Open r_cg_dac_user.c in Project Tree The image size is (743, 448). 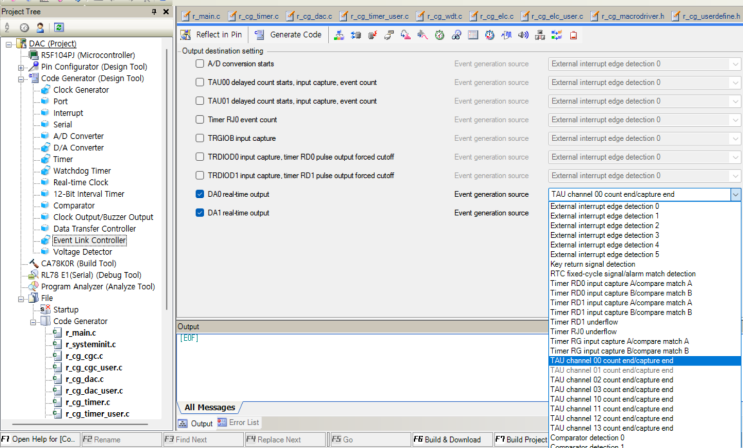[x=94, y=391]
